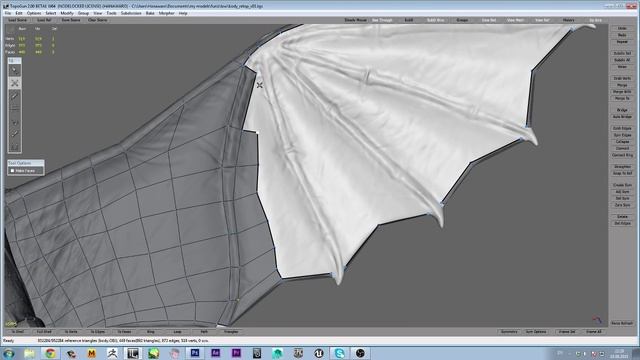Click Sym Options button

click(536, 332)
